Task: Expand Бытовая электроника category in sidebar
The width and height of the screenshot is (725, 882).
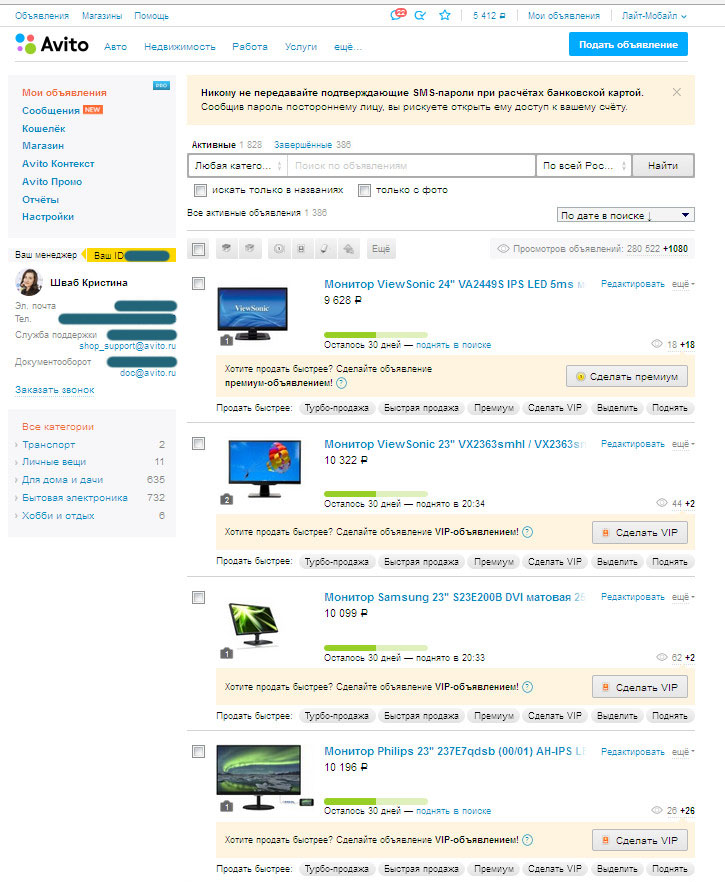Action: coord(74,498)
